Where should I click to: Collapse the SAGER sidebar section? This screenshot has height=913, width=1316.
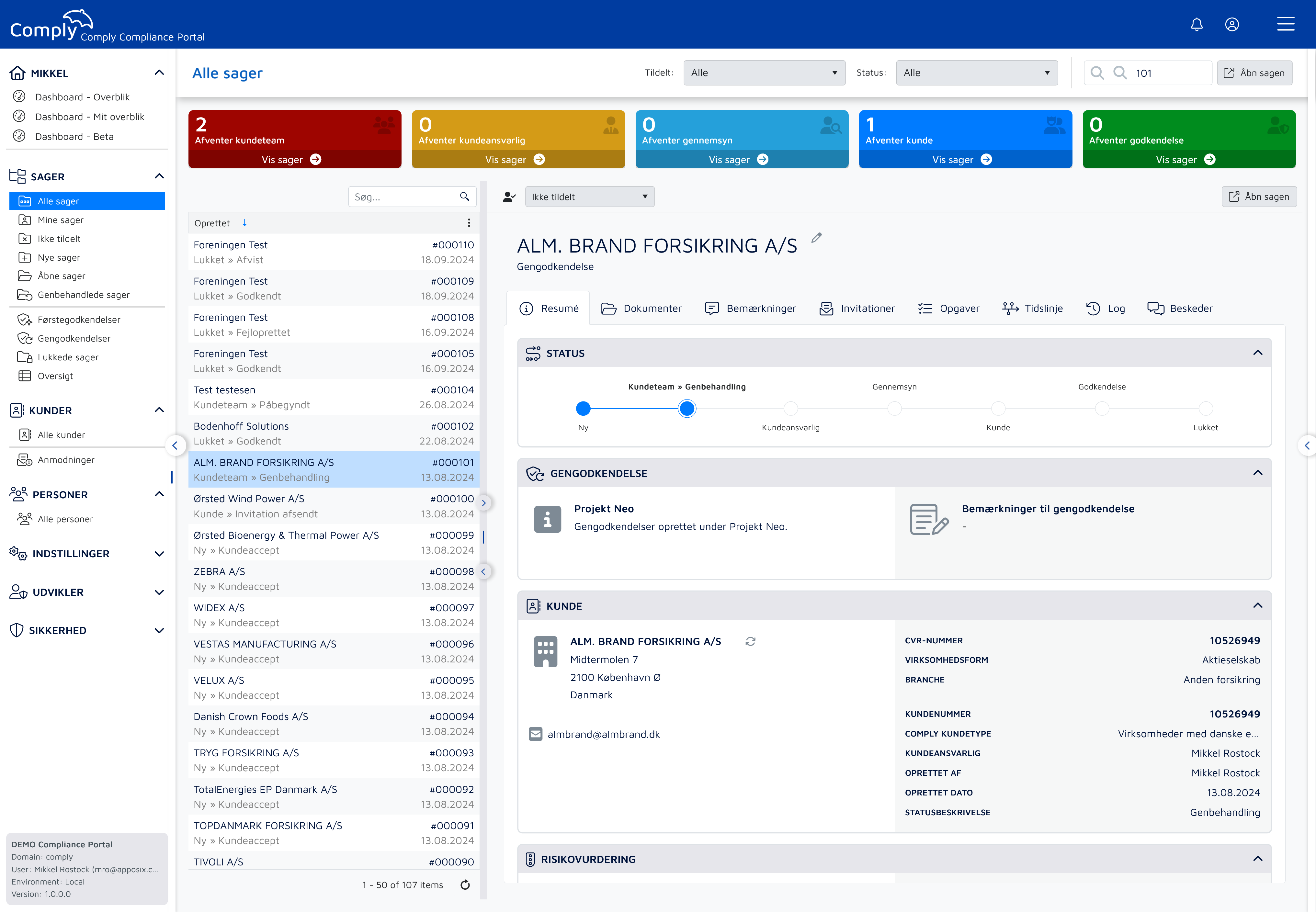(159, 176)
